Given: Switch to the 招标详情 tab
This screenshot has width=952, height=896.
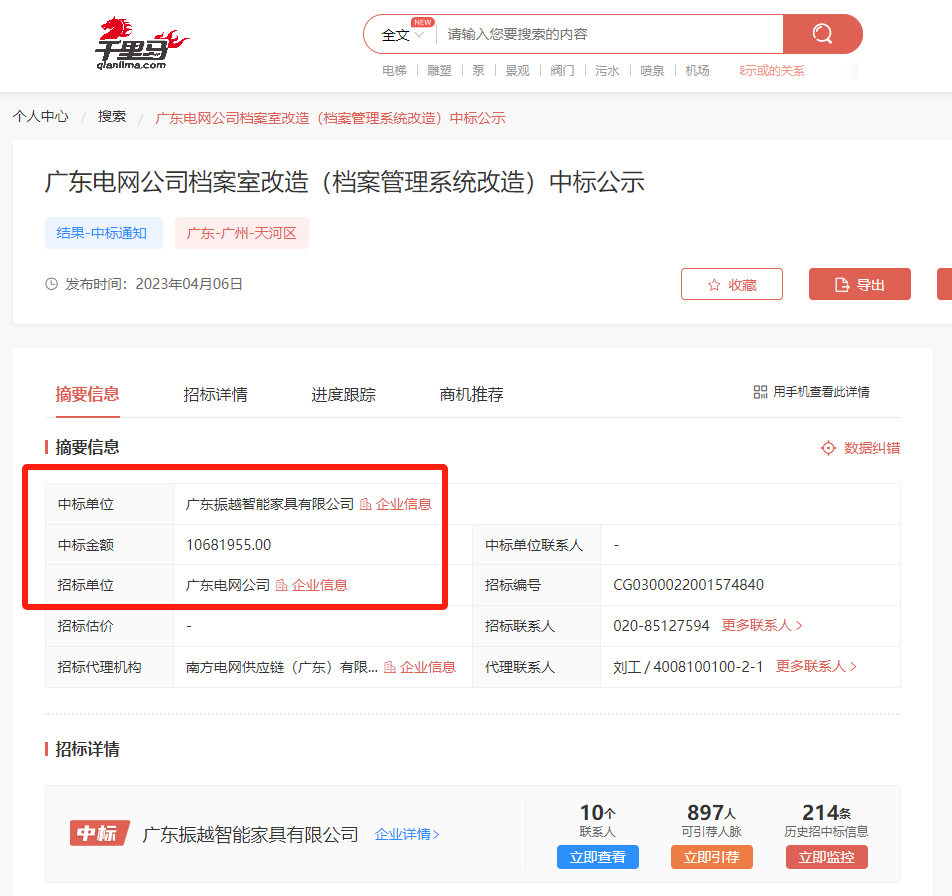Looking at the screenshot, I should (216, 395).
